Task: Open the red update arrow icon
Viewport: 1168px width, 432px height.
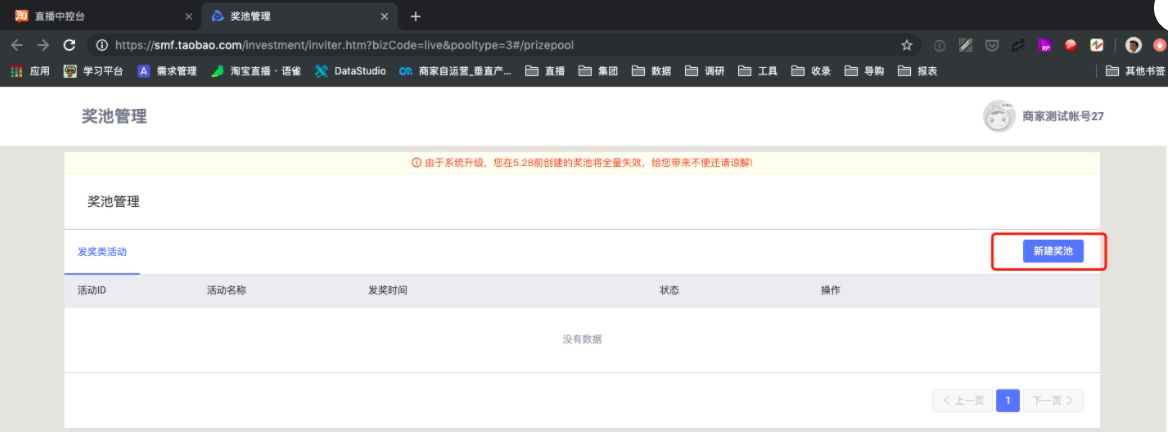Action: pyautogui.click(x=1158, y=45)
